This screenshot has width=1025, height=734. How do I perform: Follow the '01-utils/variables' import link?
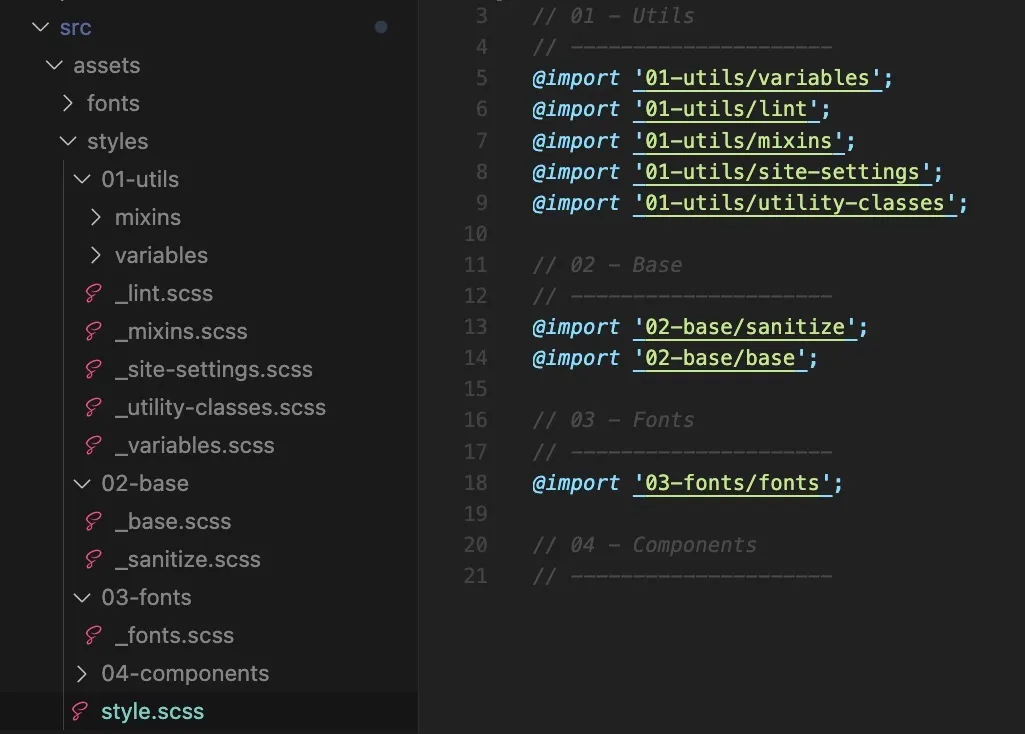point(757,78)
